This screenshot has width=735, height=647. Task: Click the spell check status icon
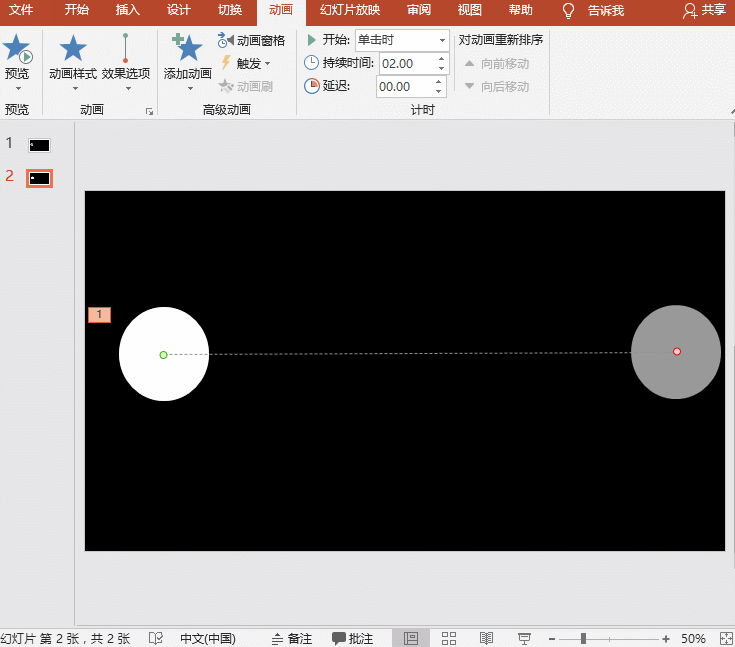click(156, 638)
